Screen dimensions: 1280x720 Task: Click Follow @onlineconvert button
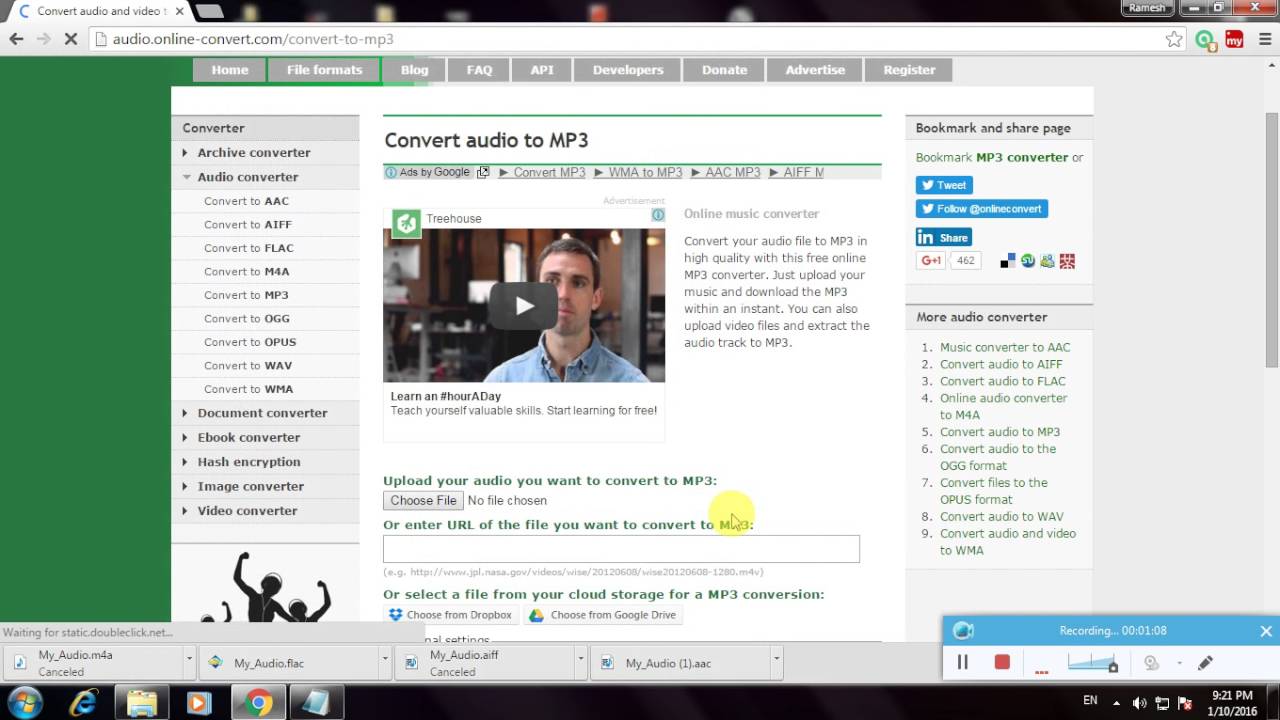tap(982, 209)
